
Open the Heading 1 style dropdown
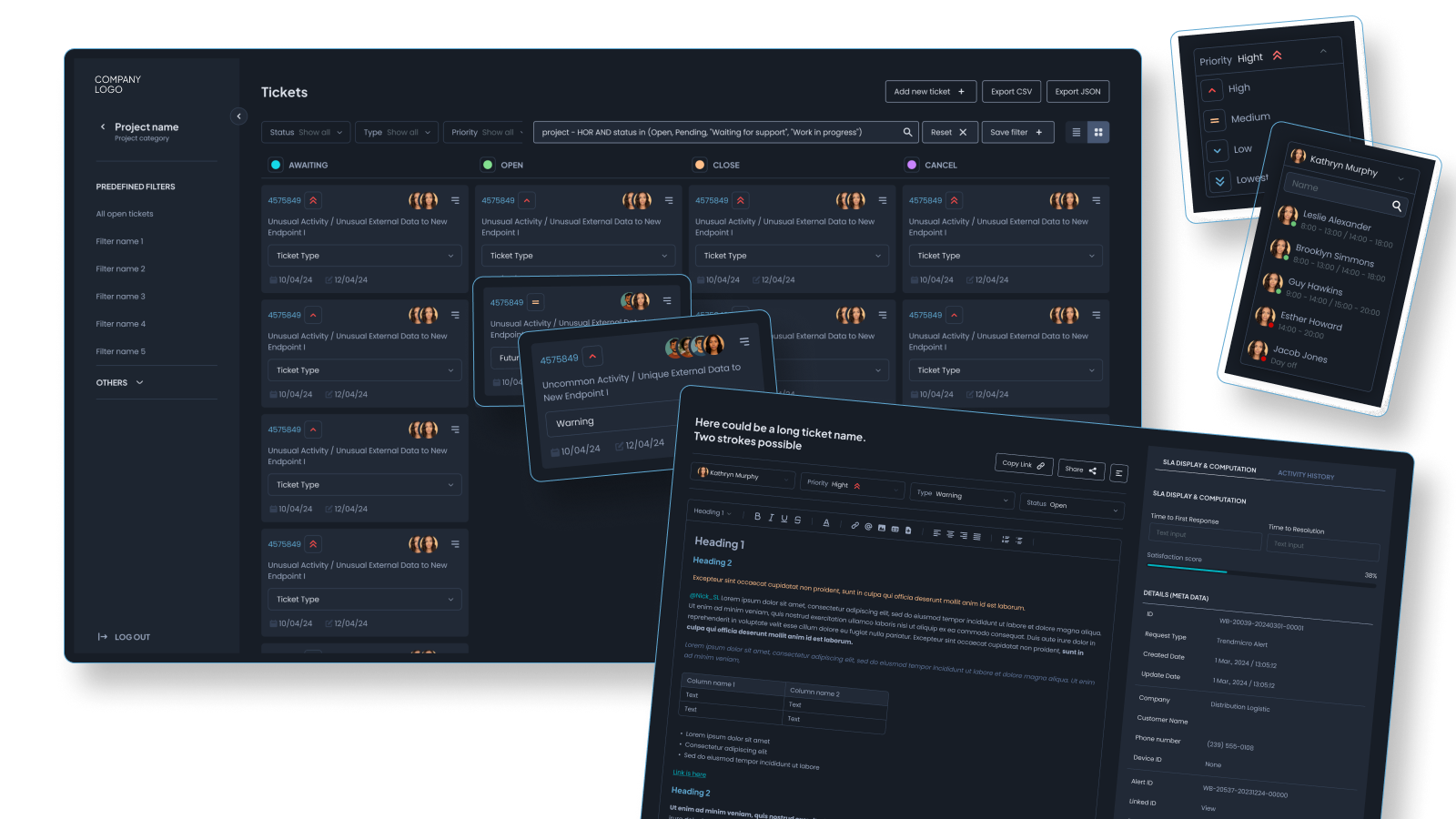coord(711,511)
